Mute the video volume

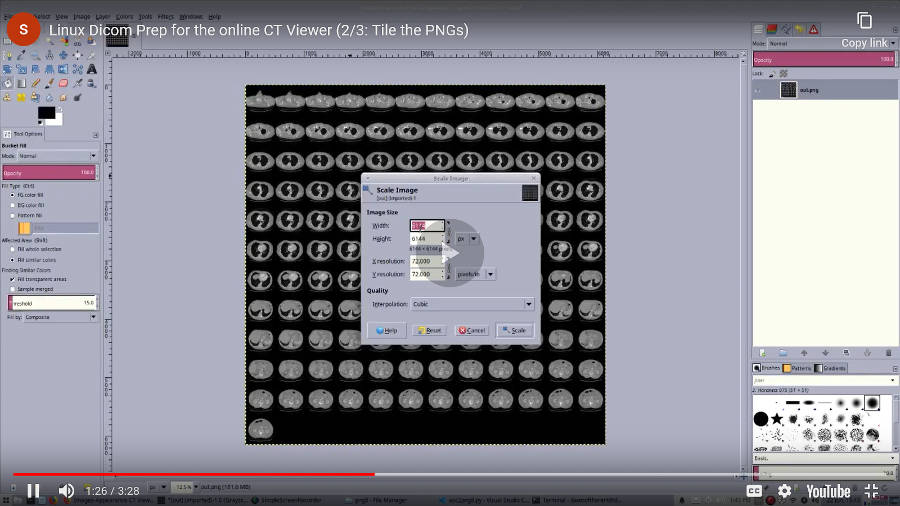coord(66,491)
